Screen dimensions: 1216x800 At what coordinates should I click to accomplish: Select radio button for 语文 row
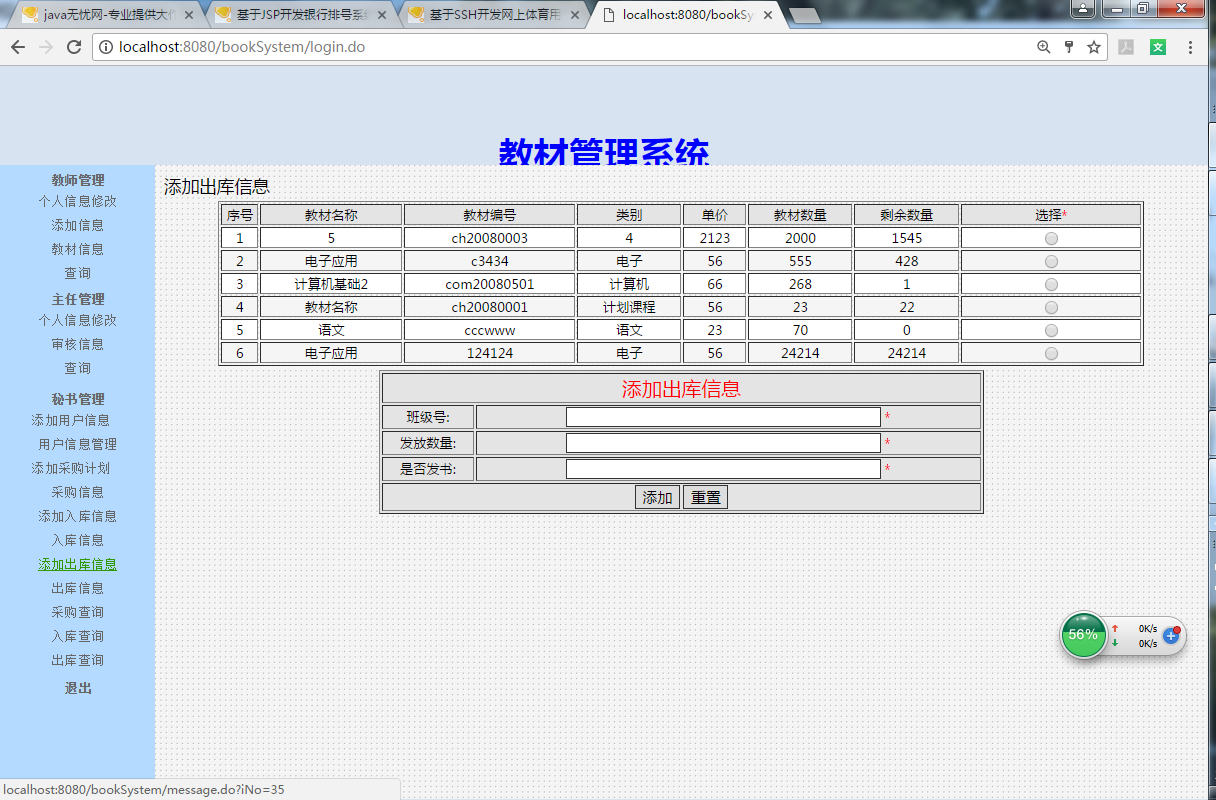point(1051,330)
